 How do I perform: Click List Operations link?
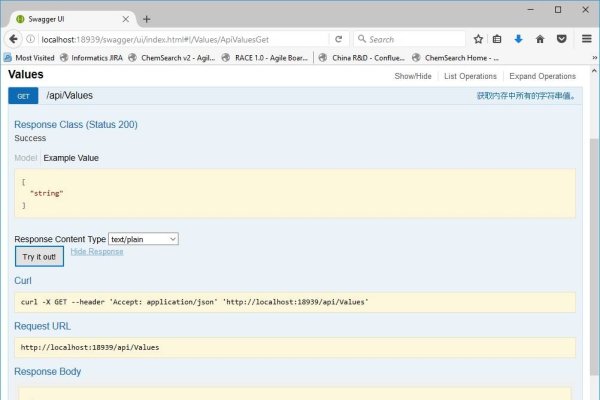click(470, 76)
